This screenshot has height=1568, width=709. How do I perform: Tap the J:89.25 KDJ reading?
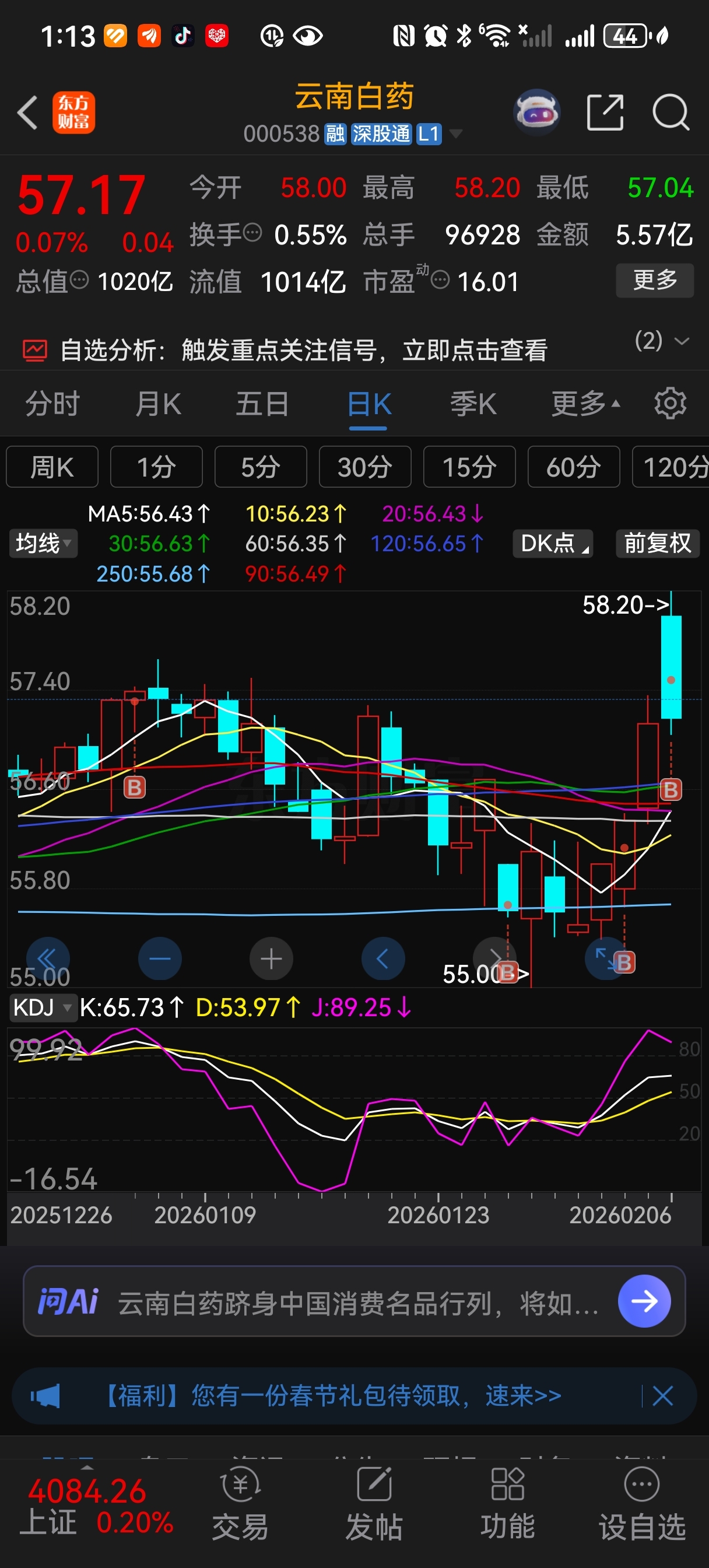click(x=361, y=1007)
